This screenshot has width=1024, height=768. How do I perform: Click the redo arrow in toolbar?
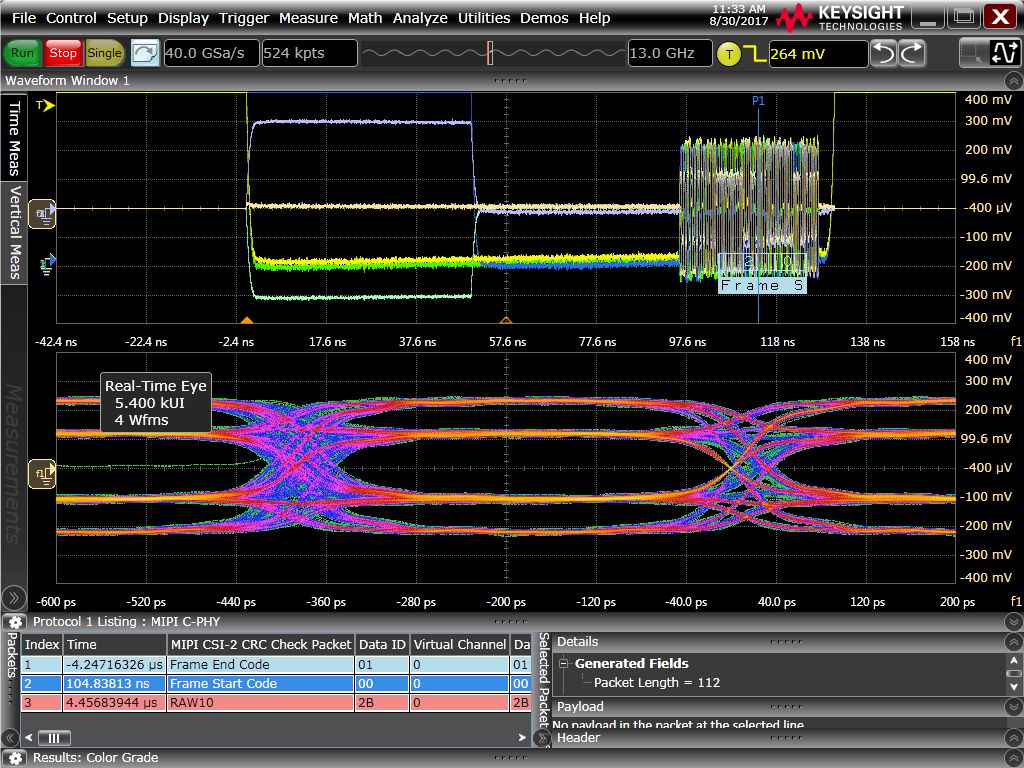[x=912, y=54]
